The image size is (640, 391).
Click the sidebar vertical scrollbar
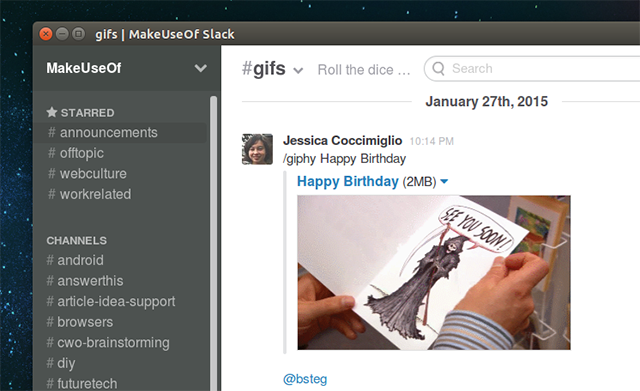click(x=213, y=243)
